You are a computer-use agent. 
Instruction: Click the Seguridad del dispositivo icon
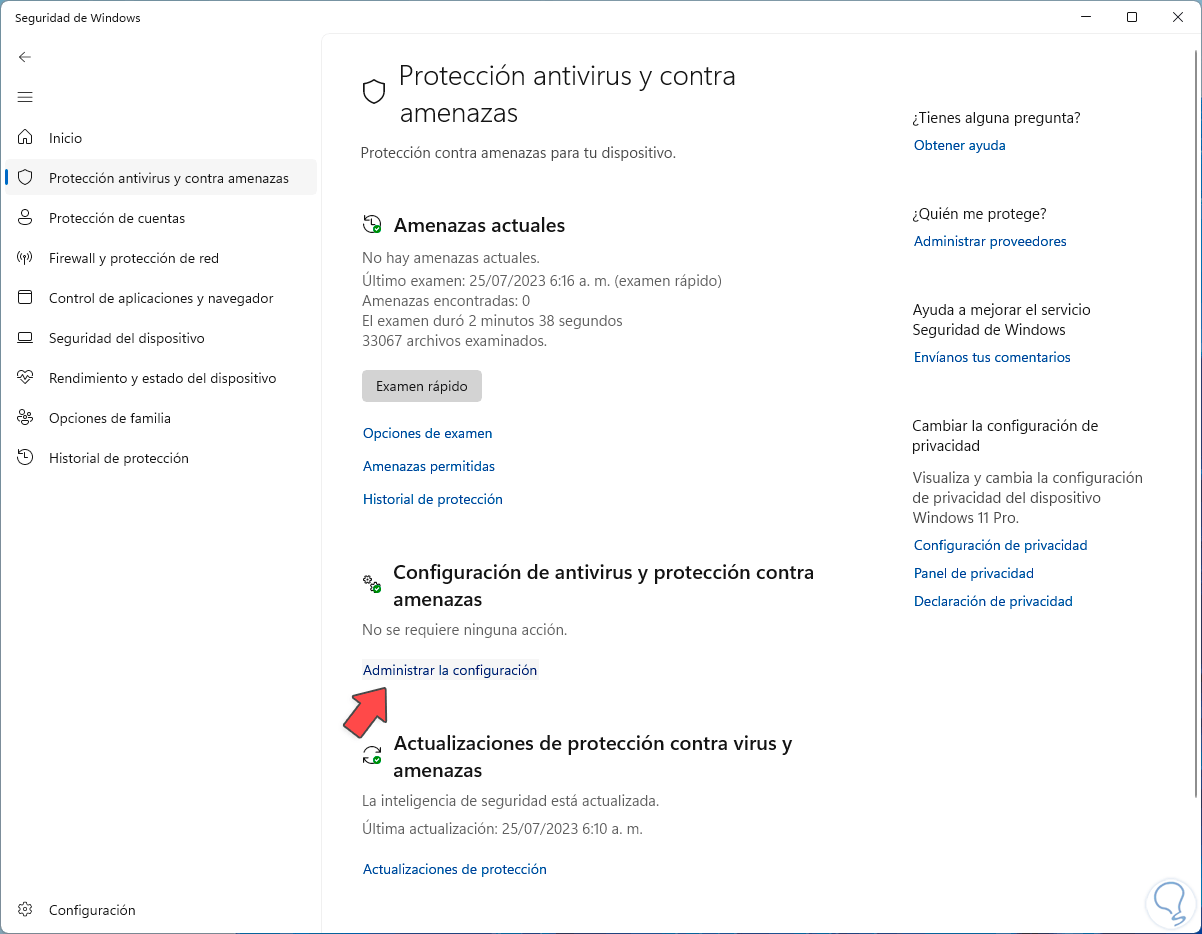pos(26,338)
